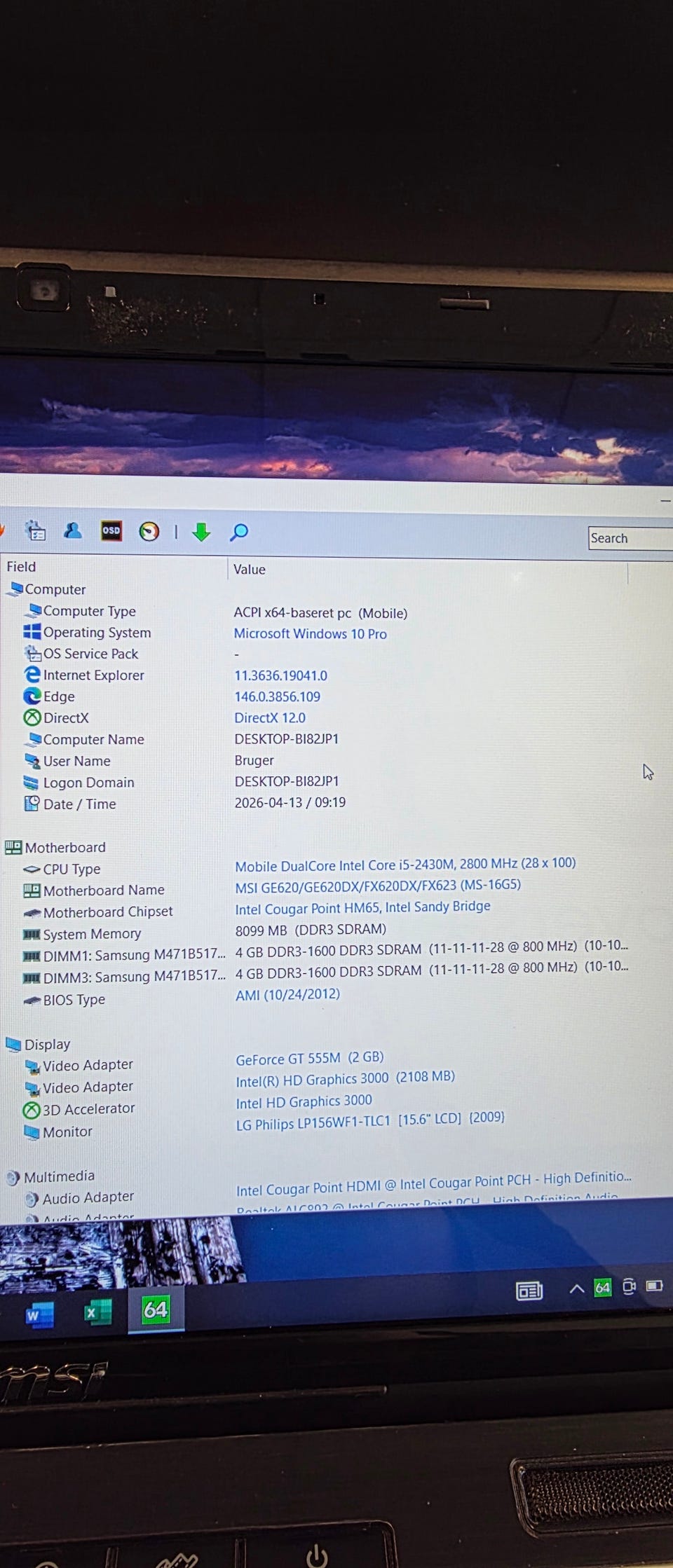This screenshot has width=673, height=1568.
Task: Click the green download arrow icon
Action: pyautogui.click(x=201, y=532)
